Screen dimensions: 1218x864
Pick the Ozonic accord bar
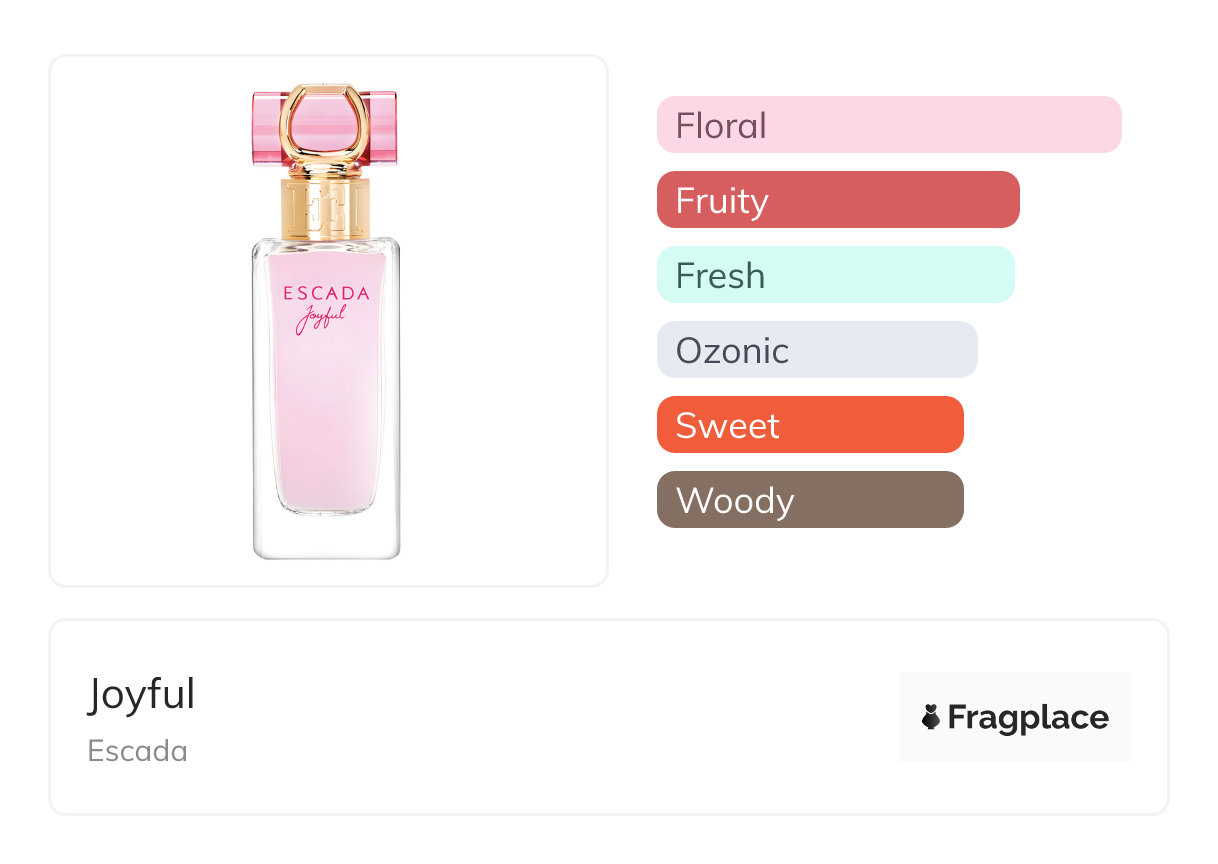pyautogui.click(x=817, y=350)
